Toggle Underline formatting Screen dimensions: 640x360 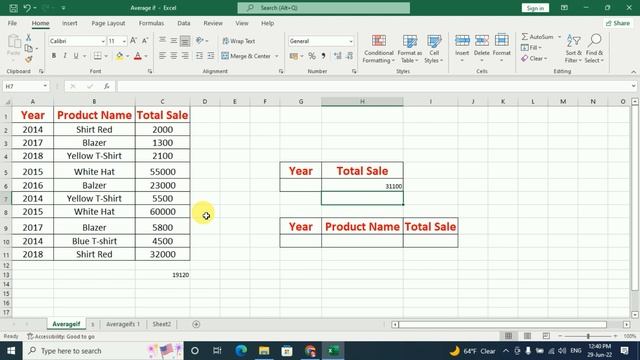76,56
